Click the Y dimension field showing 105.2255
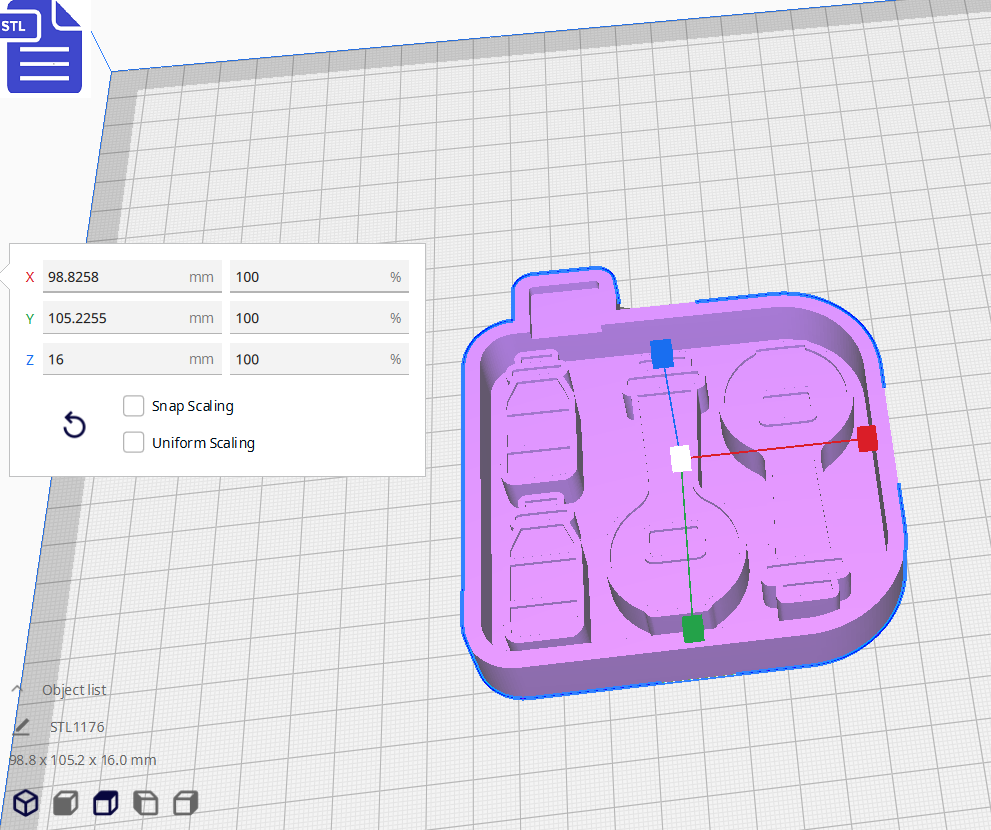The image size is (991, 830). pyautogui.click(x=131, y=317)
